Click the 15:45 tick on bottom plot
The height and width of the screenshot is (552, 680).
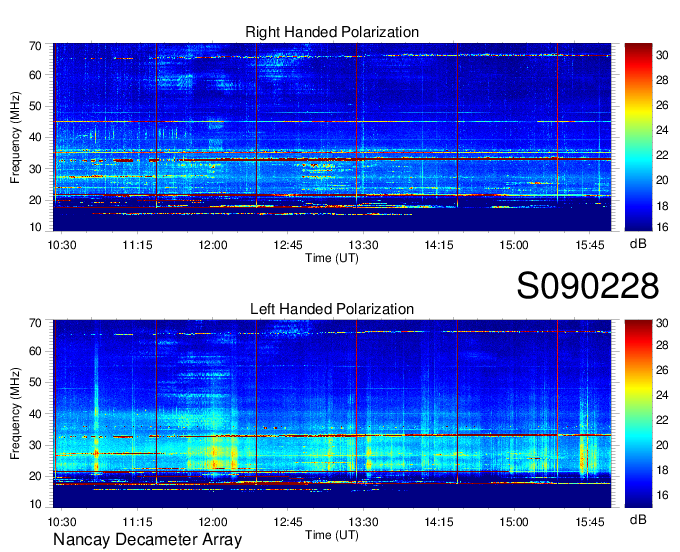(x=589, y=522)
